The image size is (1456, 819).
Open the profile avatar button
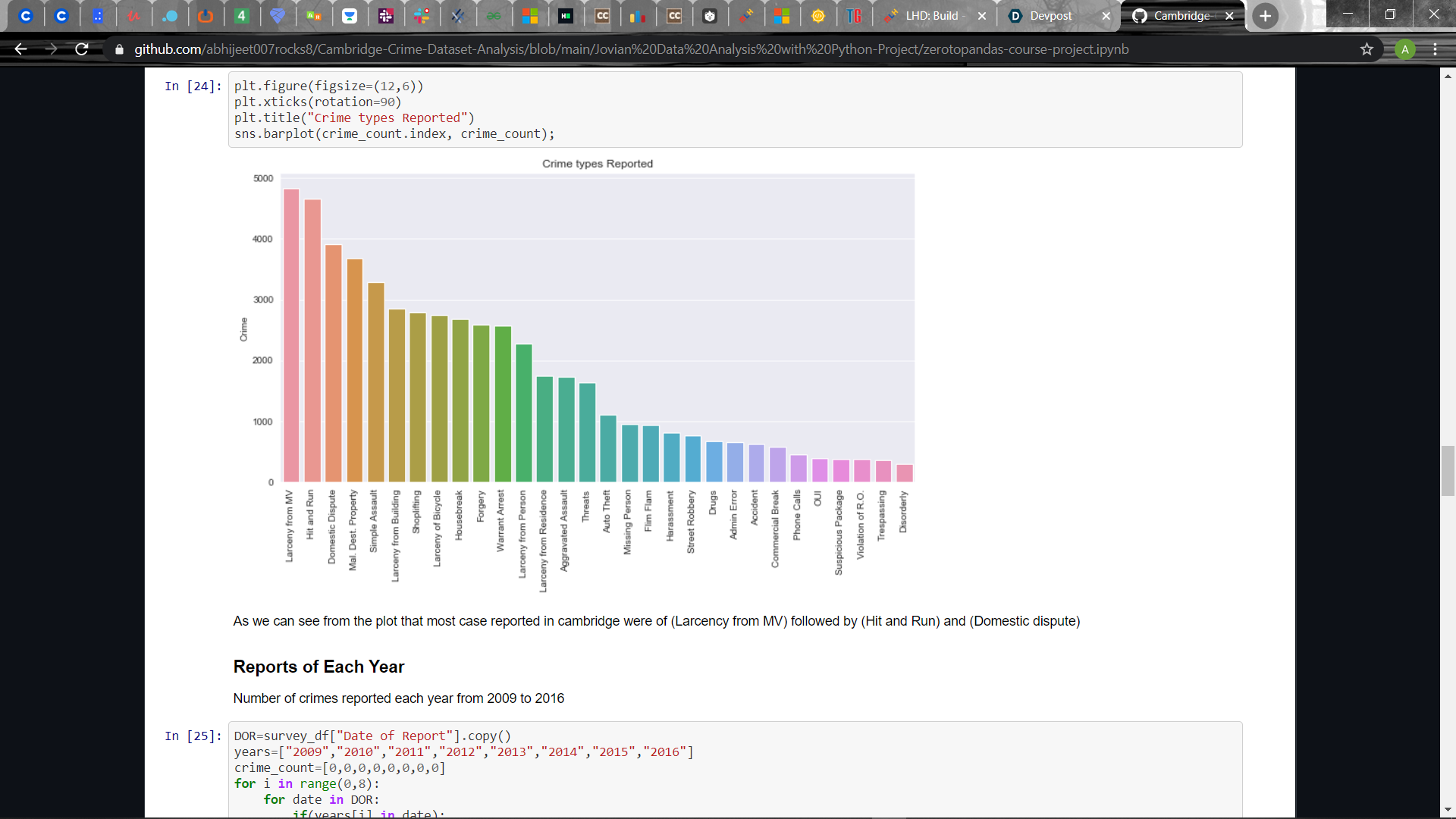[1404, 49]
